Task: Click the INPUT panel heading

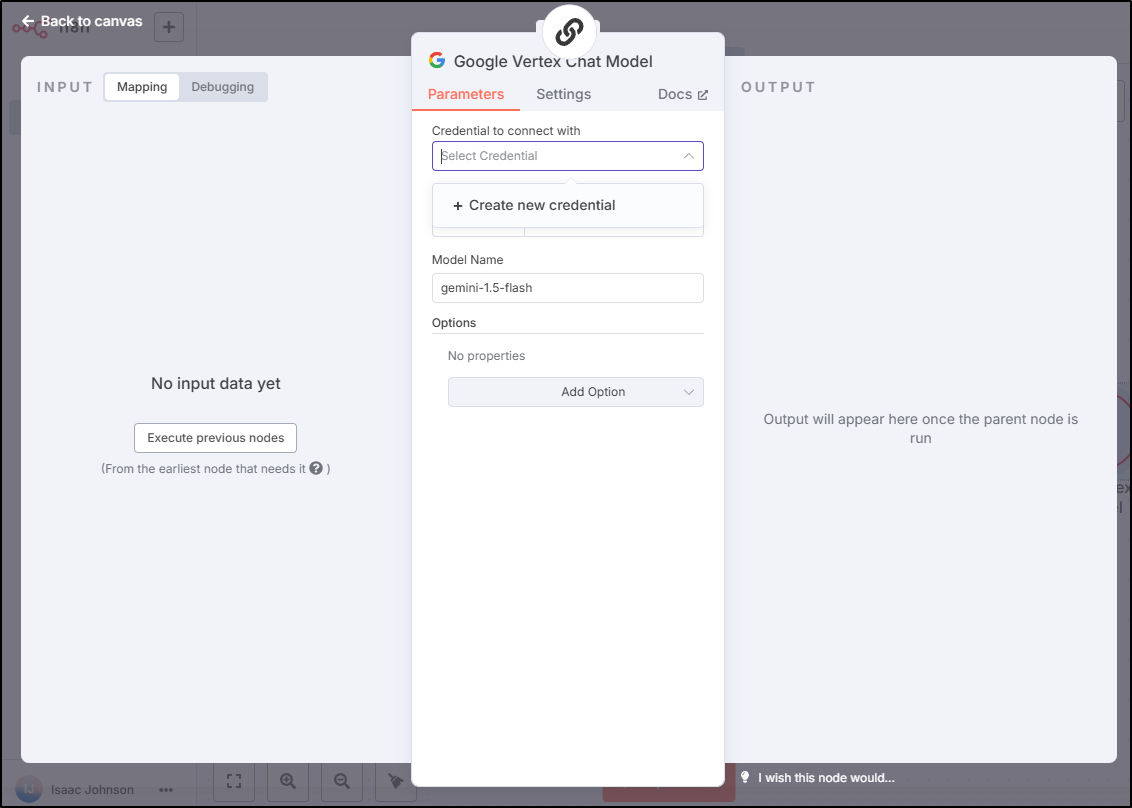Action: pyautogui.click(x=65, y=87)
